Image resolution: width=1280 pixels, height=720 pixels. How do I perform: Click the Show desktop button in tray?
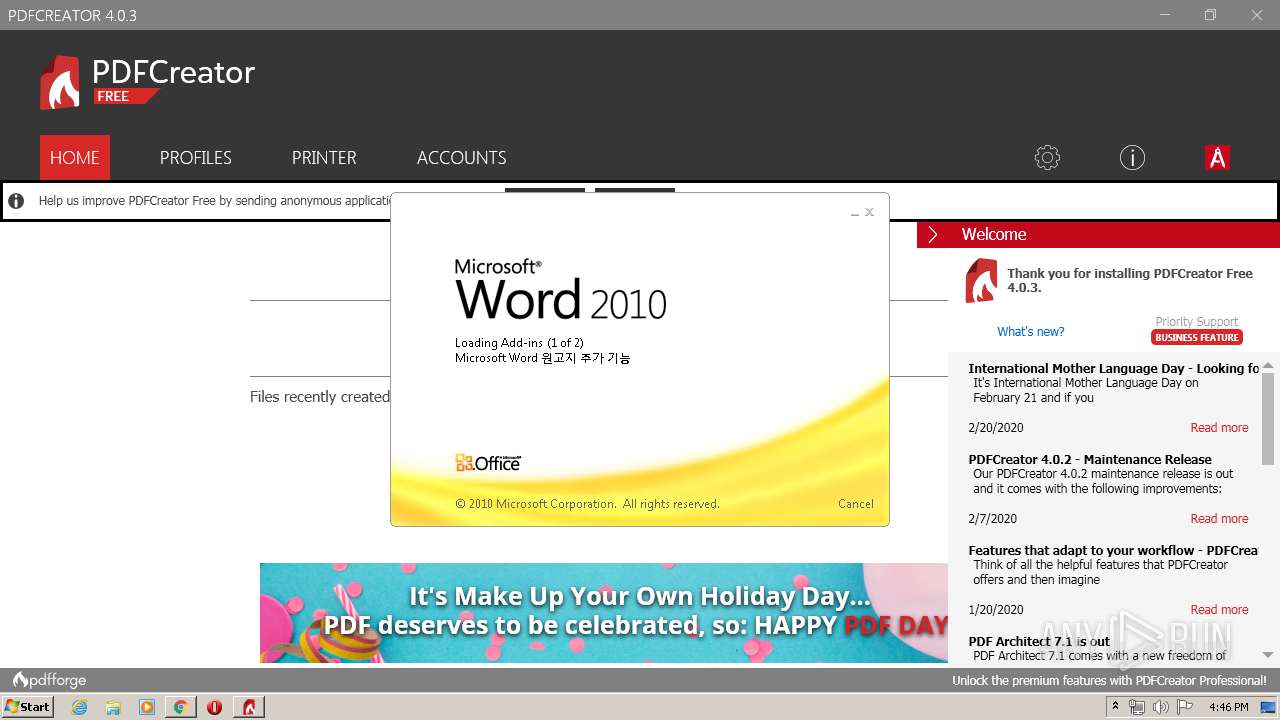(1267, 707)
